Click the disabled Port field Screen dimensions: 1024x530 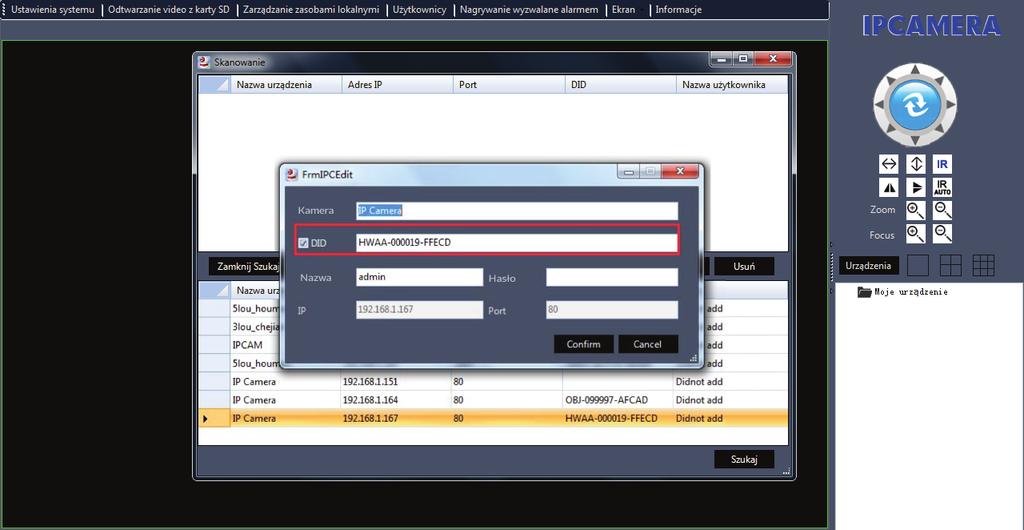click(x=612, y=310)
